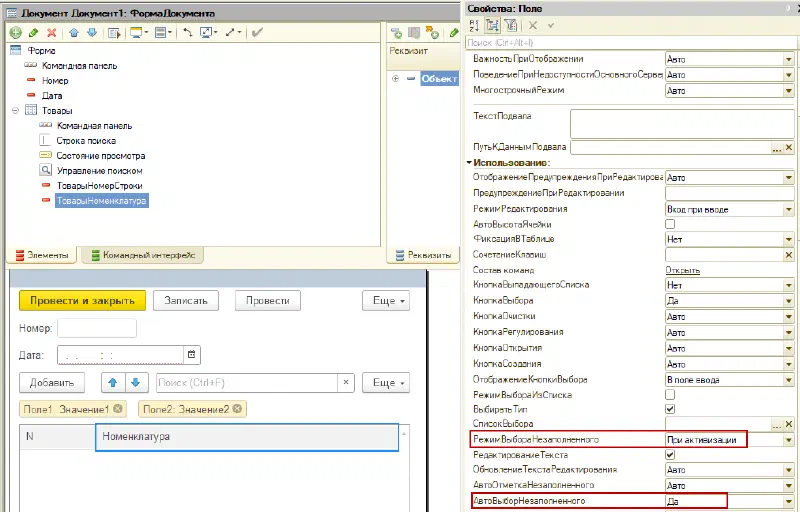
Task: Toggle РежимВыбораИзСписка checkbox
Action: (x=670, y=394)
